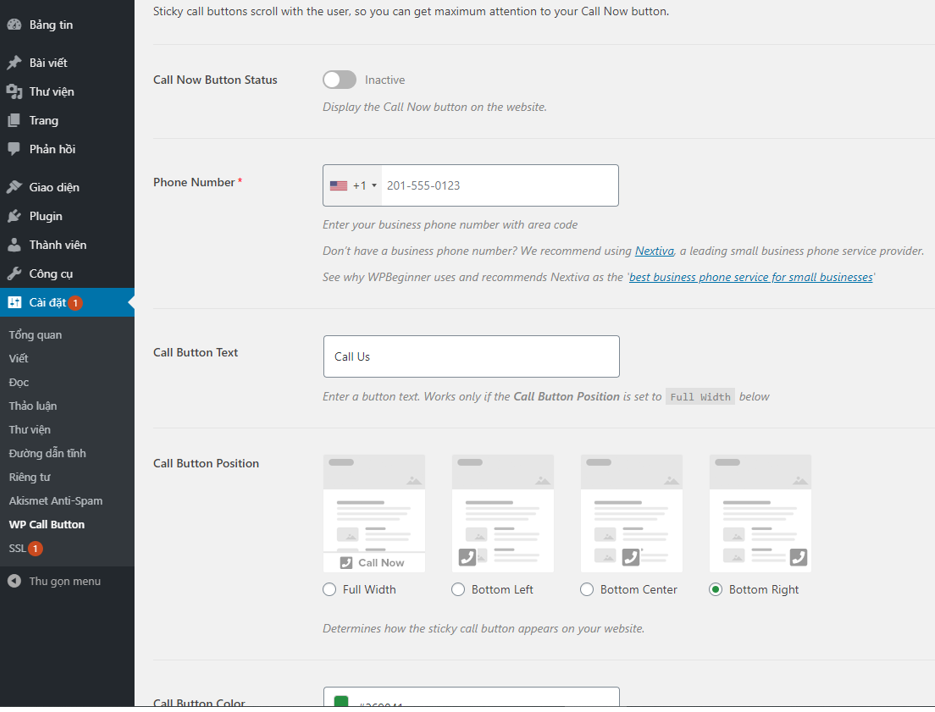Click the Thành viên user icon

[x=14, y=245]
